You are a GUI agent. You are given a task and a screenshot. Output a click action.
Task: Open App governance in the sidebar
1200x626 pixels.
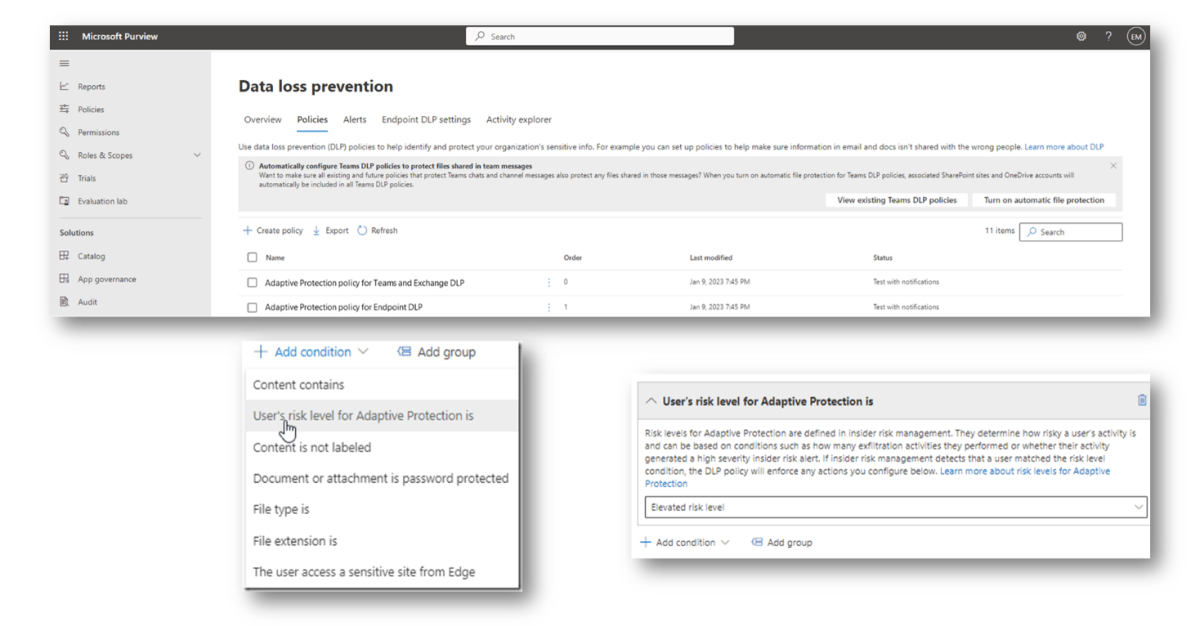106,280
